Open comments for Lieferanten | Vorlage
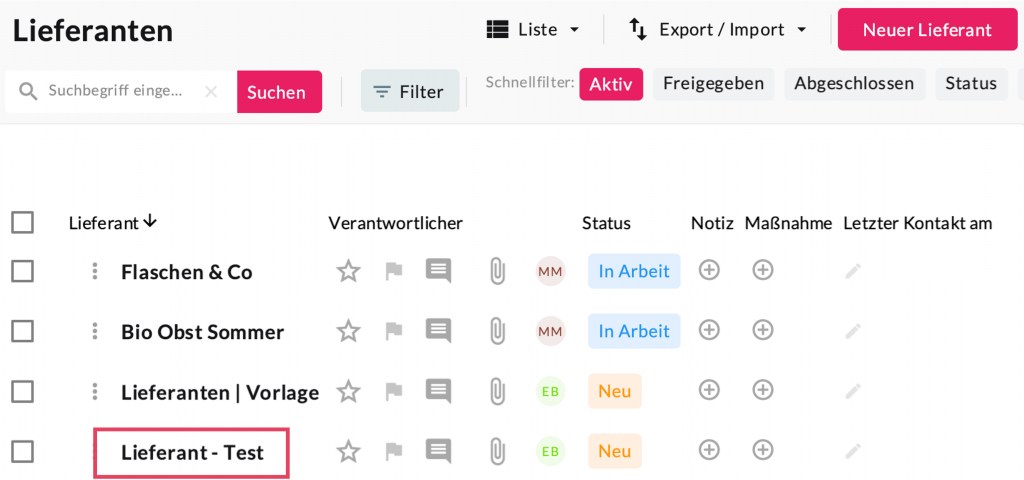The height and width of the screenshot is (480, 1024). point(438,391)
